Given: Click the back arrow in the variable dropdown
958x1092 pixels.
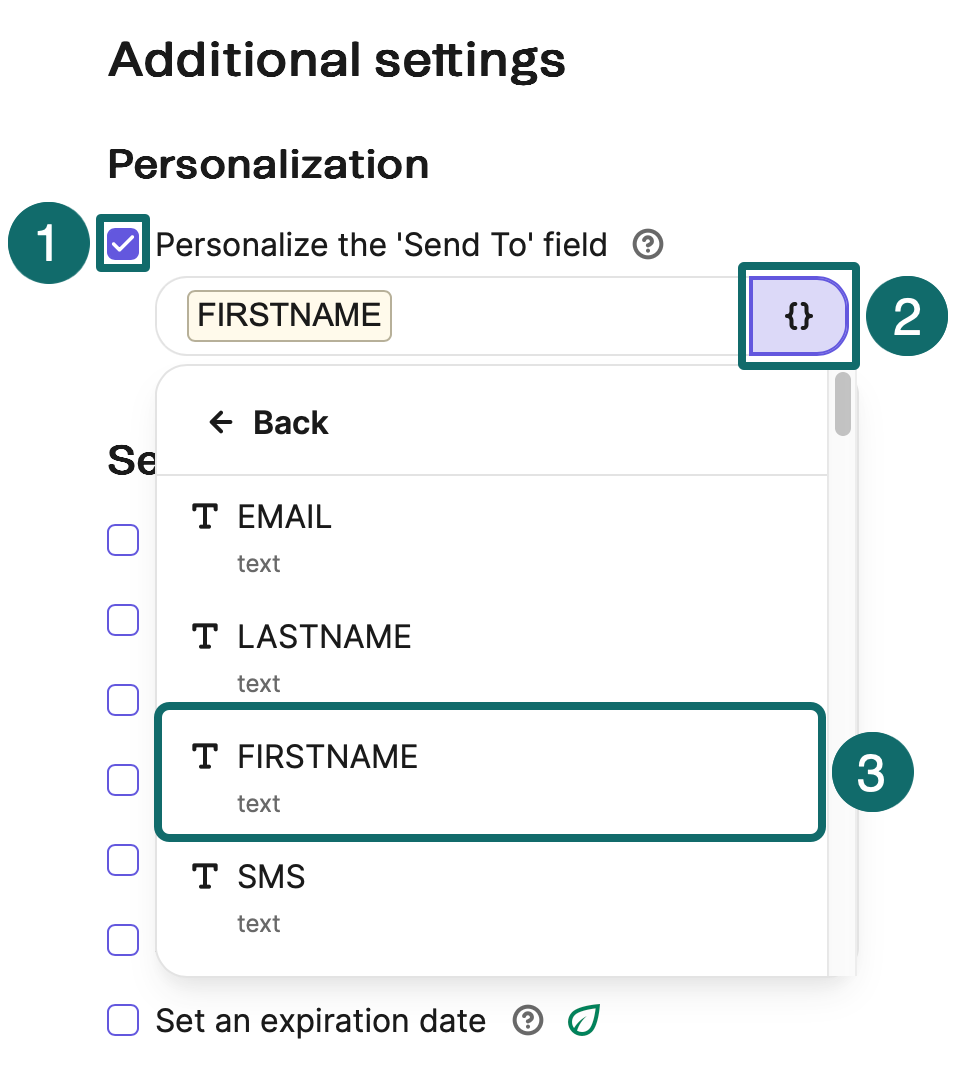Looking at the screenshot, I should [222, 422].
